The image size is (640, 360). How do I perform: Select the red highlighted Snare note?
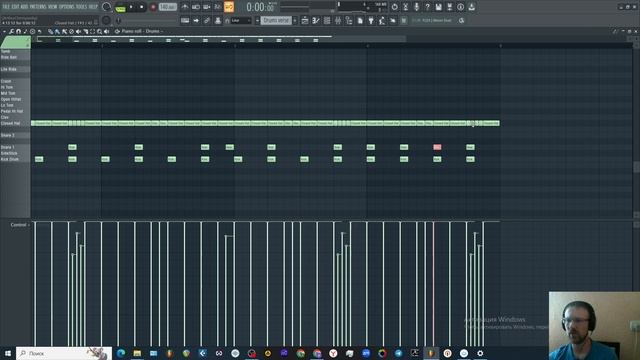click(437, 147)
